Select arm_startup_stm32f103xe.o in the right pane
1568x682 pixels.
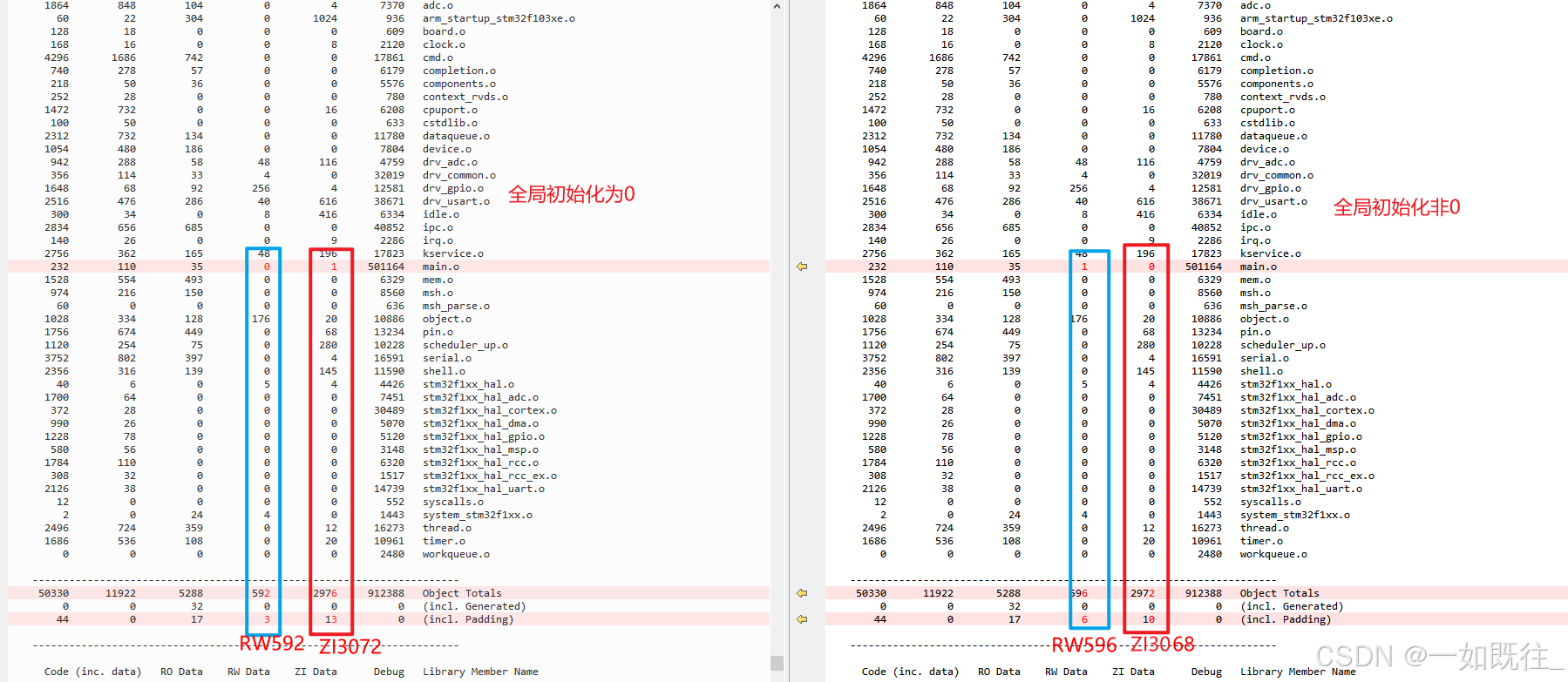(x=1316, y=18)
